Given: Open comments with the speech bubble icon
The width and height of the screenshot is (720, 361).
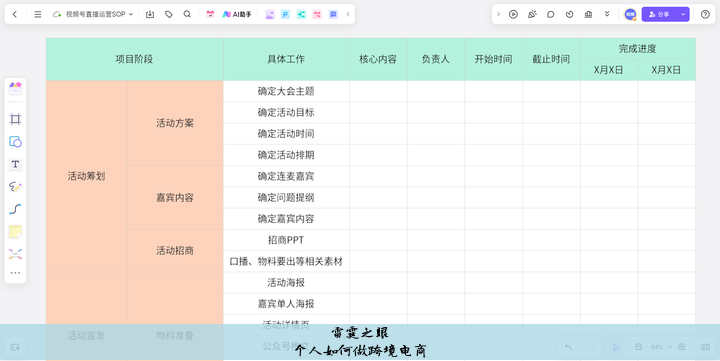Looking at the screenshot, I should (551, 14).
